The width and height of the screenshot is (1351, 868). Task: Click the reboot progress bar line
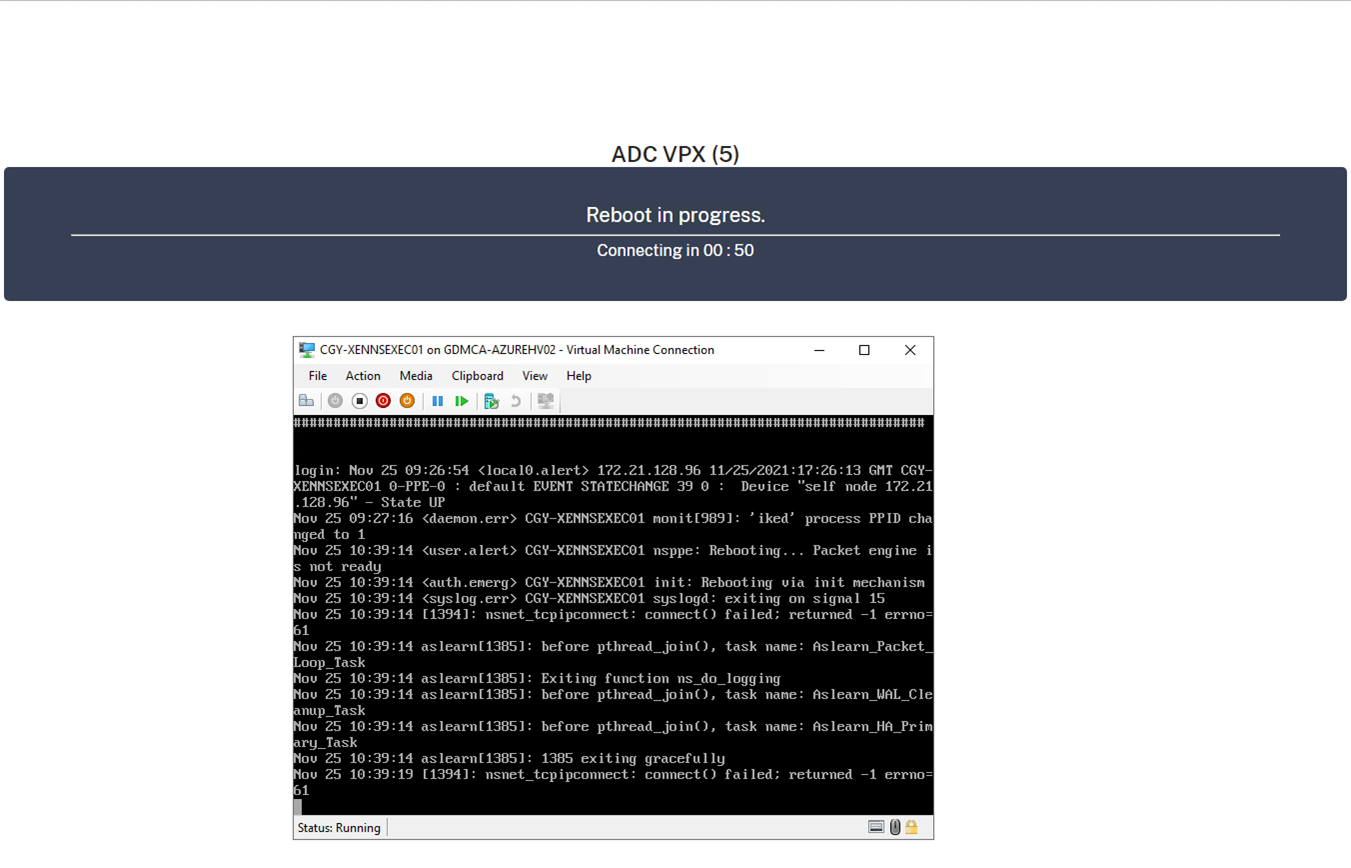(675, 235)
